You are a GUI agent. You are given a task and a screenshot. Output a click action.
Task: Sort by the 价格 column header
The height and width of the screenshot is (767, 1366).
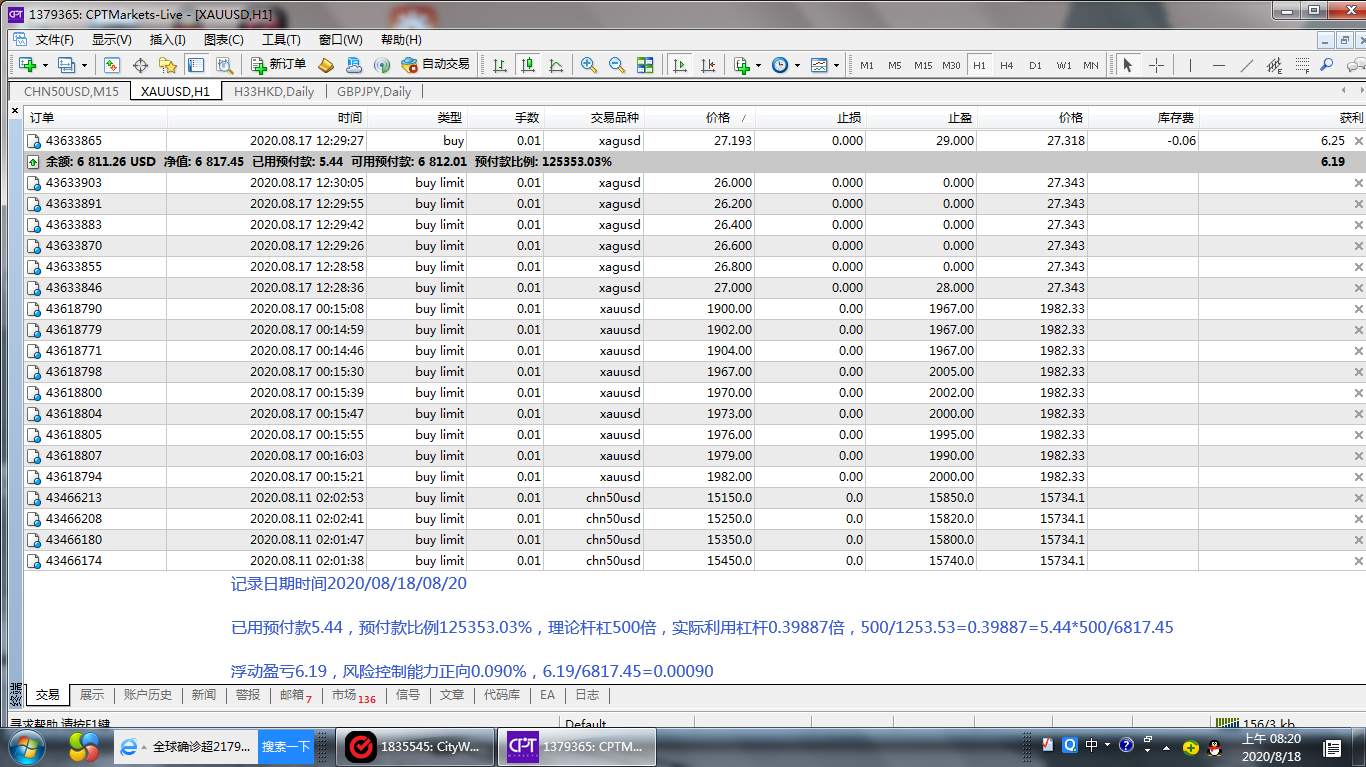coord(698,118)
